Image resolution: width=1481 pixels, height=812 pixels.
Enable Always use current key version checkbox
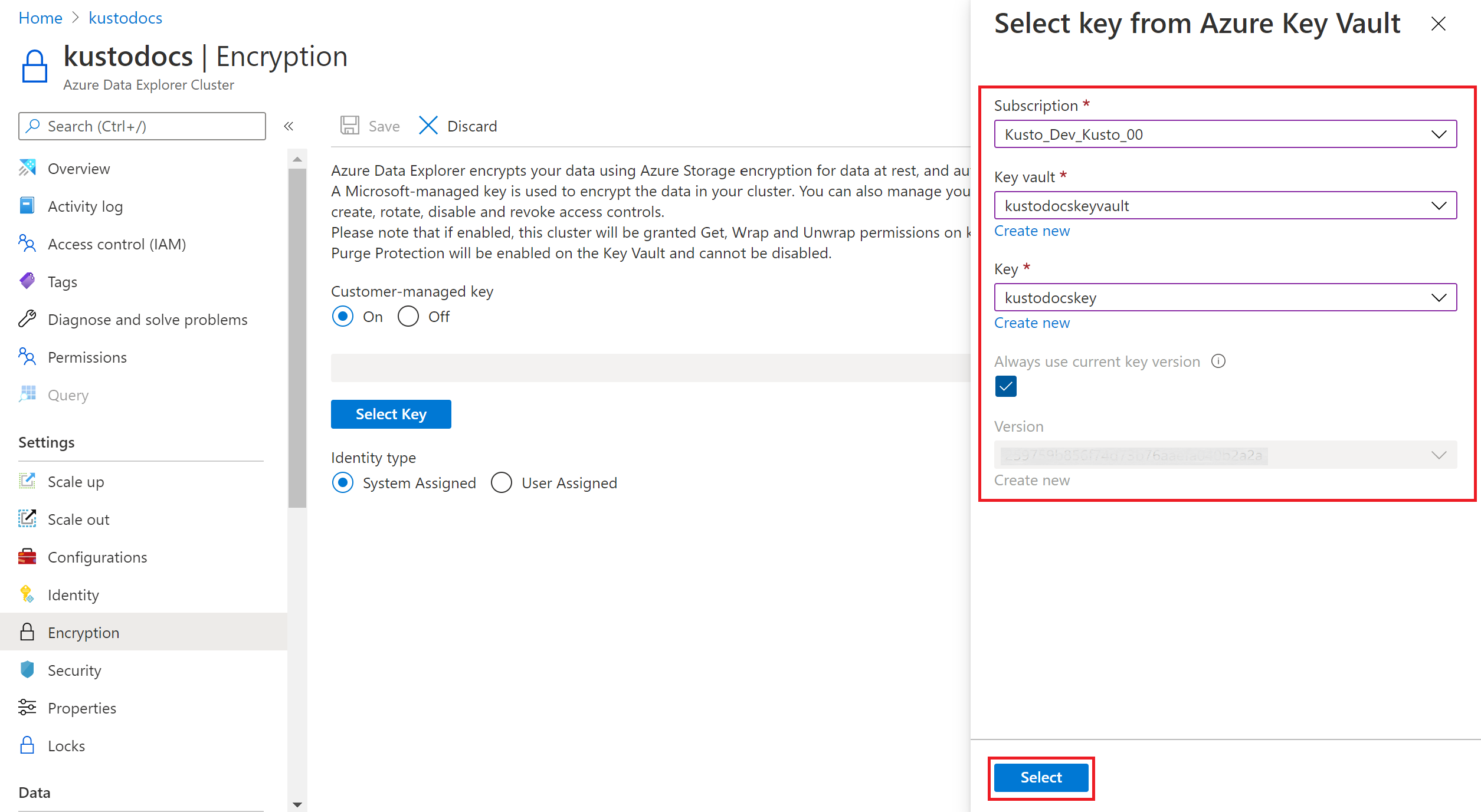(1005, 387)
